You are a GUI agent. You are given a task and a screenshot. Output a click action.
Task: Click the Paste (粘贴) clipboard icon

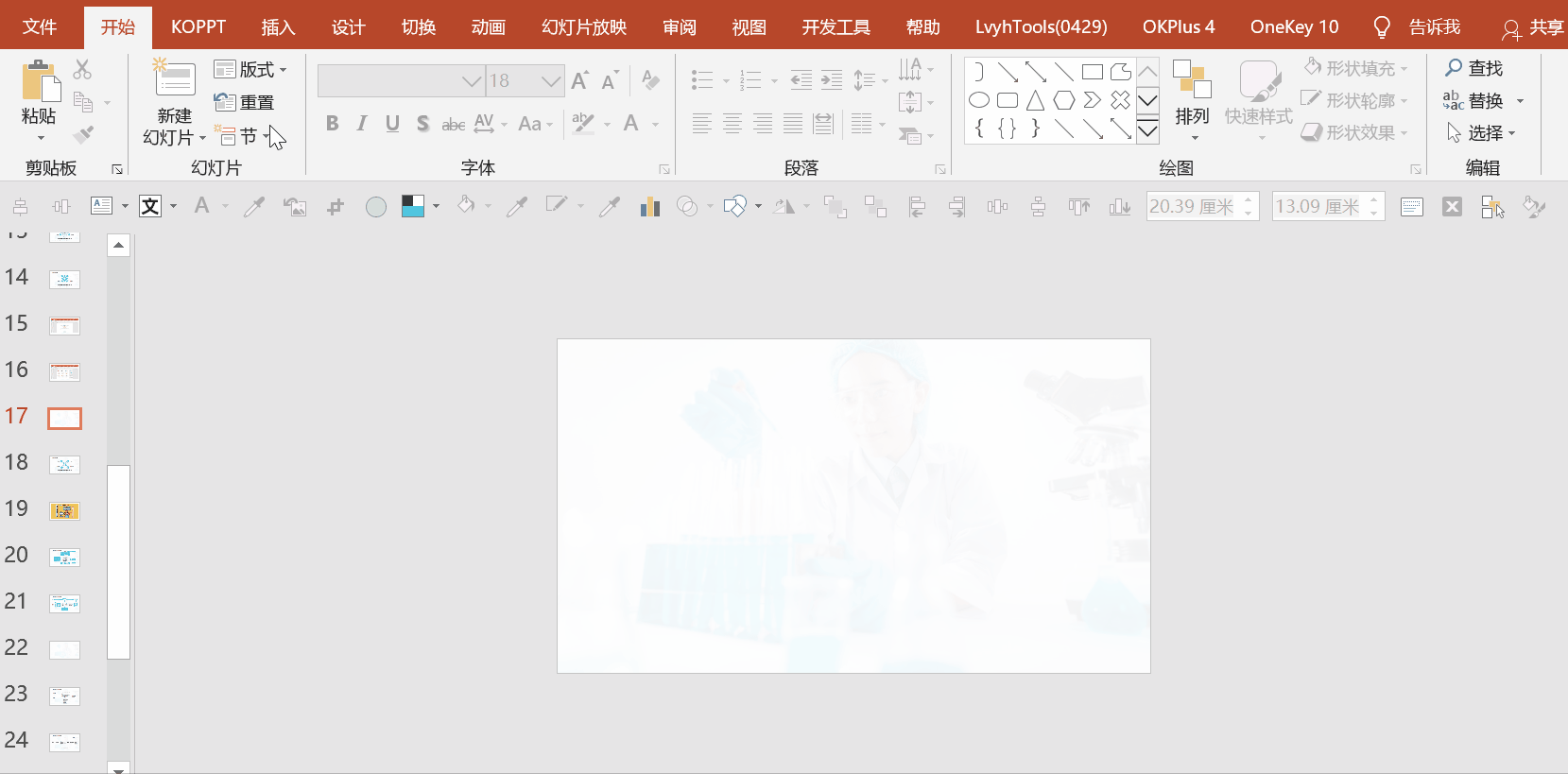point(40,81)
